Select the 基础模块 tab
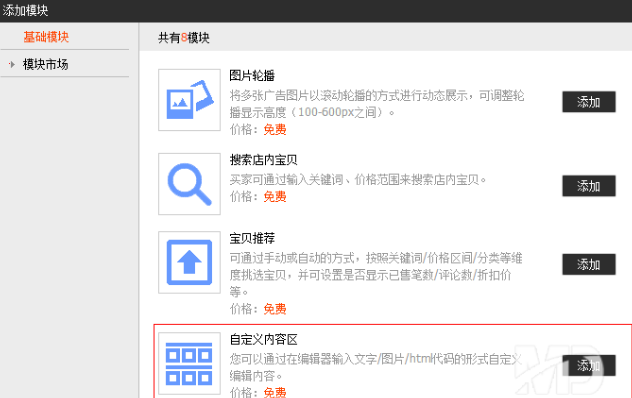The width and height of the screenshot is (632, 398). coord(46,37)
